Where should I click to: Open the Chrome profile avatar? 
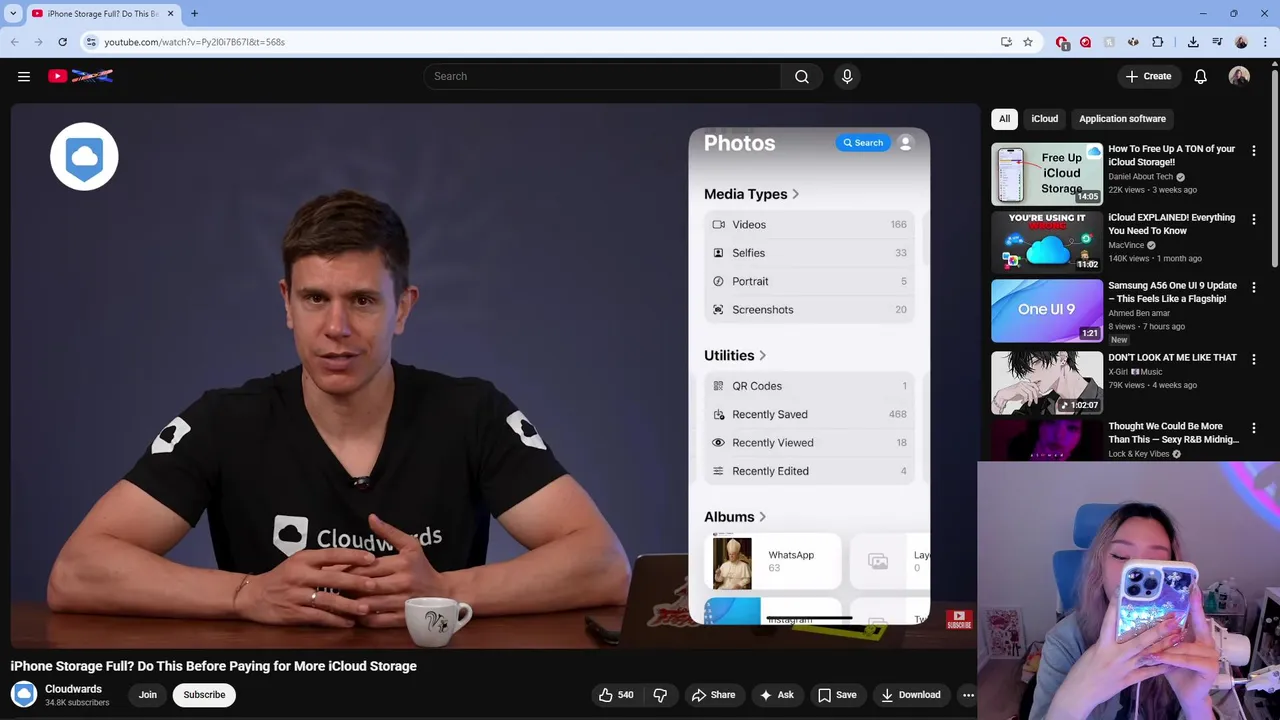pos(1241,42)
